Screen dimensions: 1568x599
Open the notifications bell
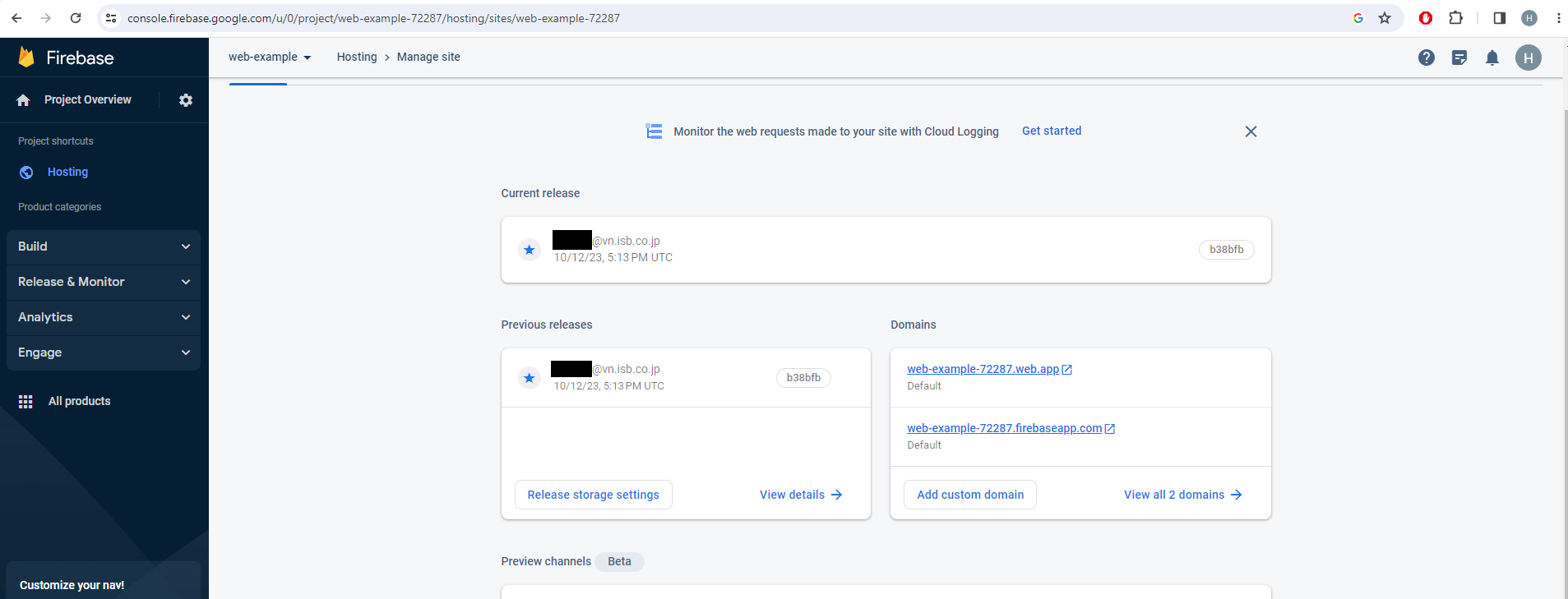click(1492, 58)
